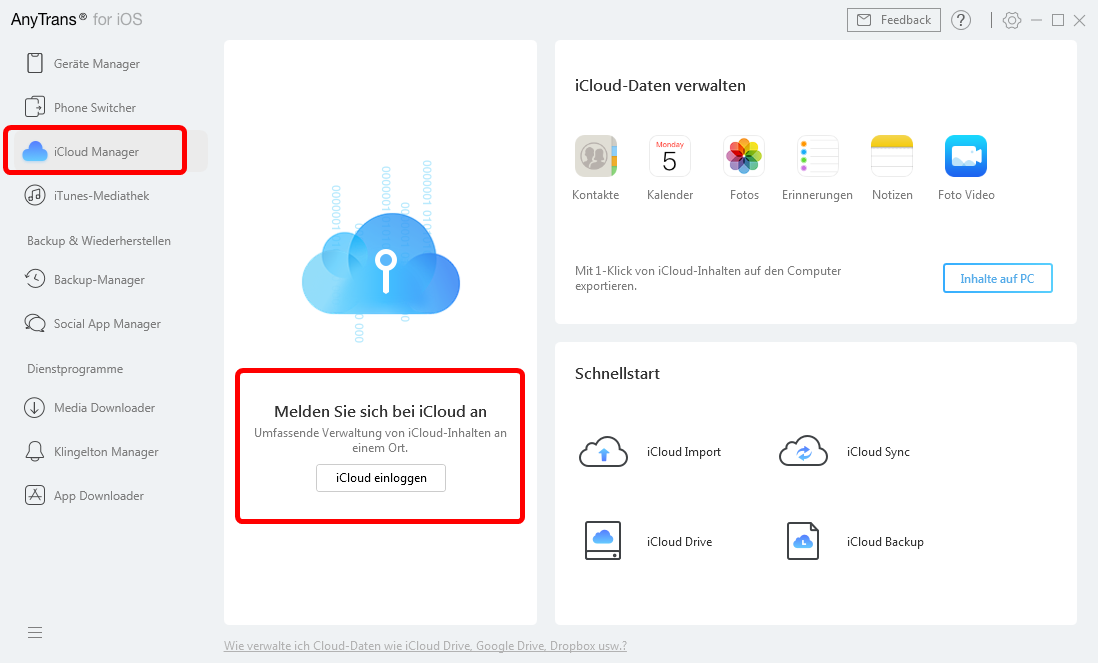Click the Kontakte label text
The width and height of the screenshot is (1098, 663).
point(595,195)
